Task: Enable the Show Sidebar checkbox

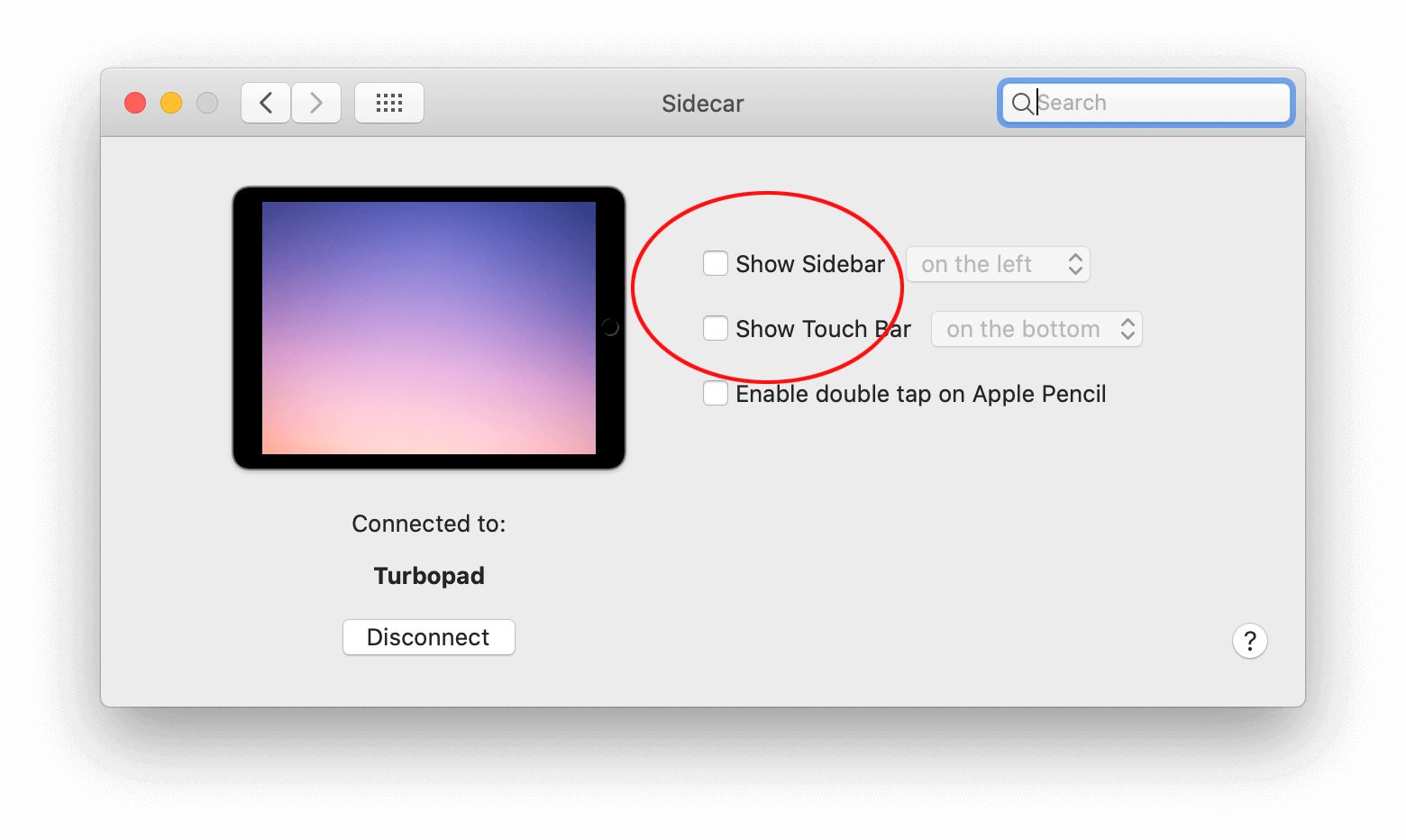Action: pos(716,263)
